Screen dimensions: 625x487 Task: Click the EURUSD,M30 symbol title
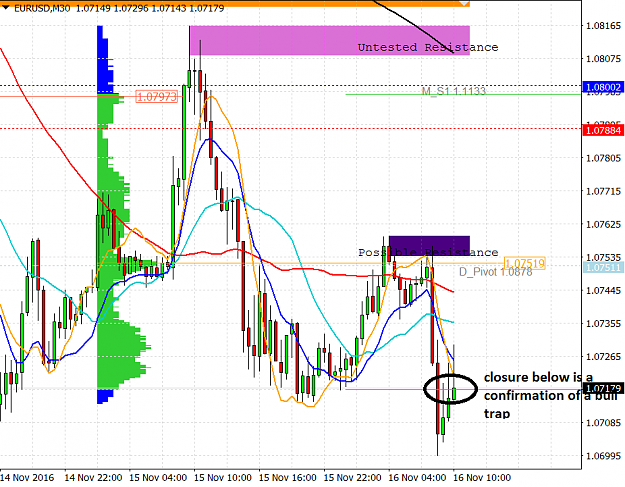[42, 8]
